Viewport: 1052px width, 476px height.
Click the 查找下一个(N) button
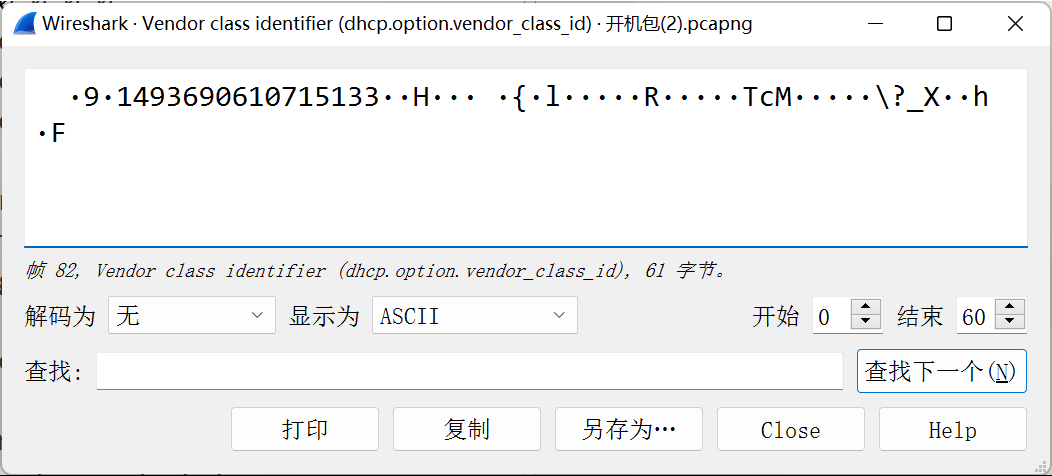pyautogui.click(x=941, y=371)
